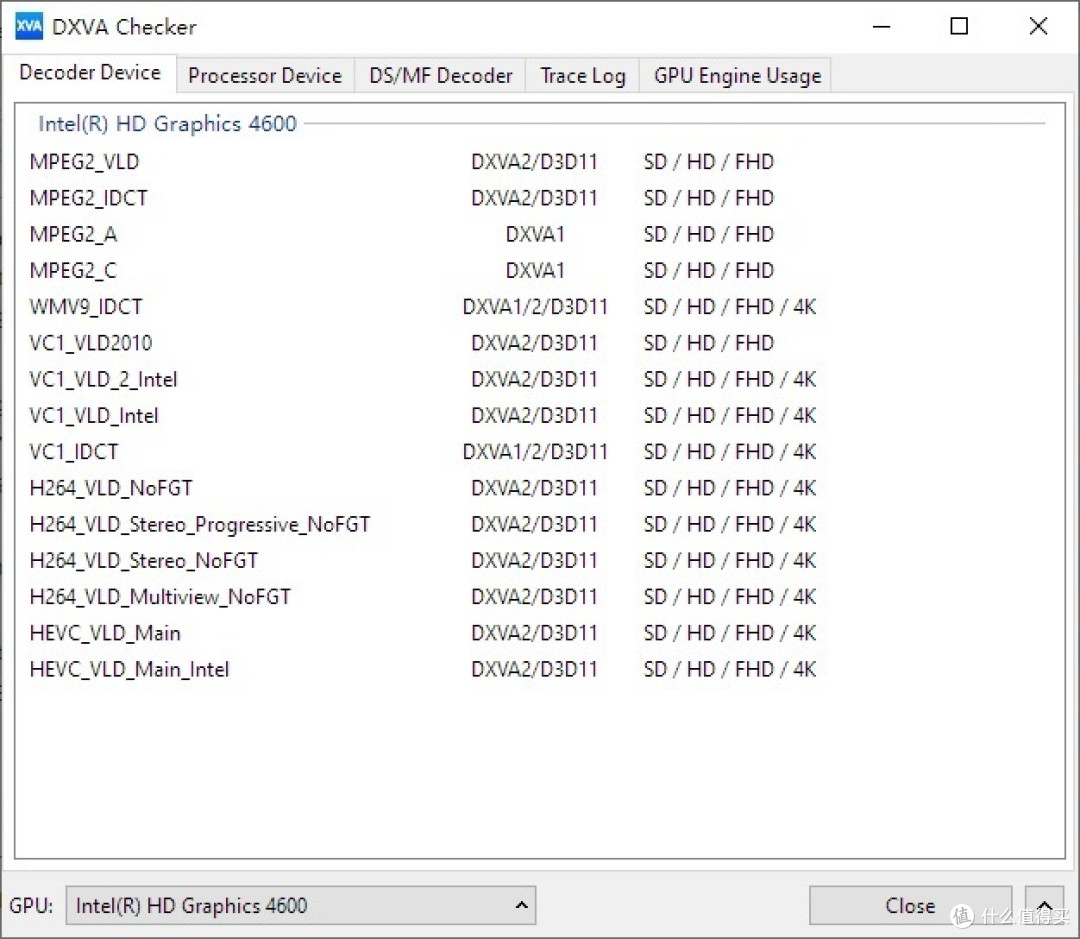Open the GPU selection dropdown
1080x939 pixels.
click(300, 905)
